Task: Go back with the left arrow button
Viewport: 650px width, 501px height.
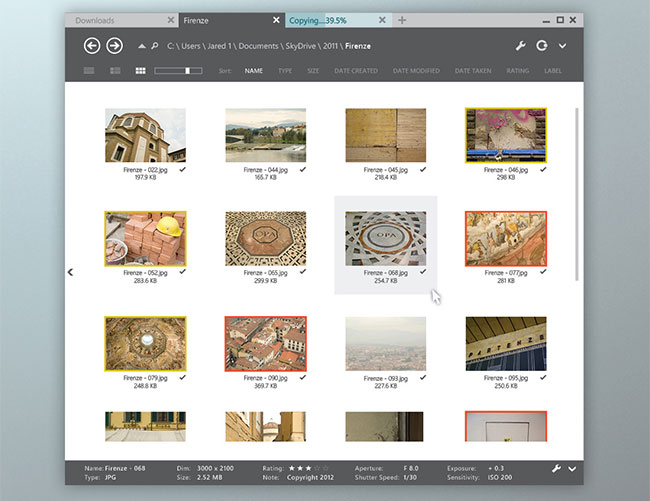Action: [x=92, y=46]
